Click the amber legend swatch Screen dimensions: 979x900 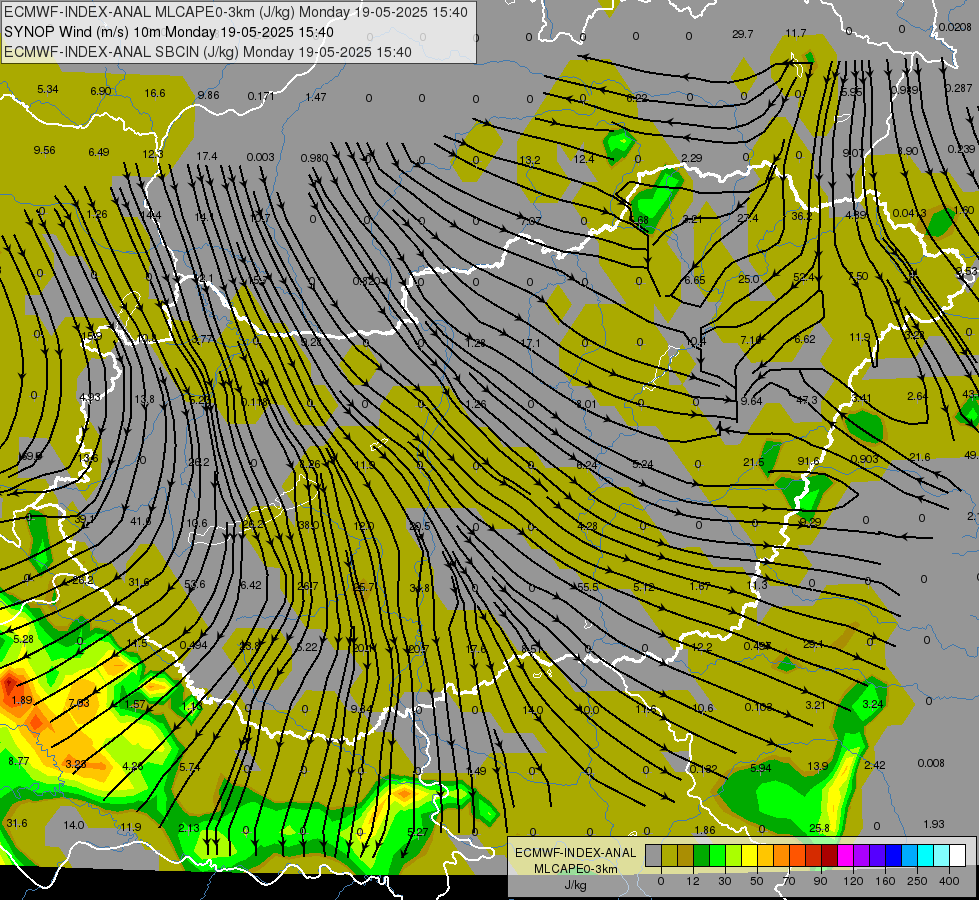tap(766, 856)
